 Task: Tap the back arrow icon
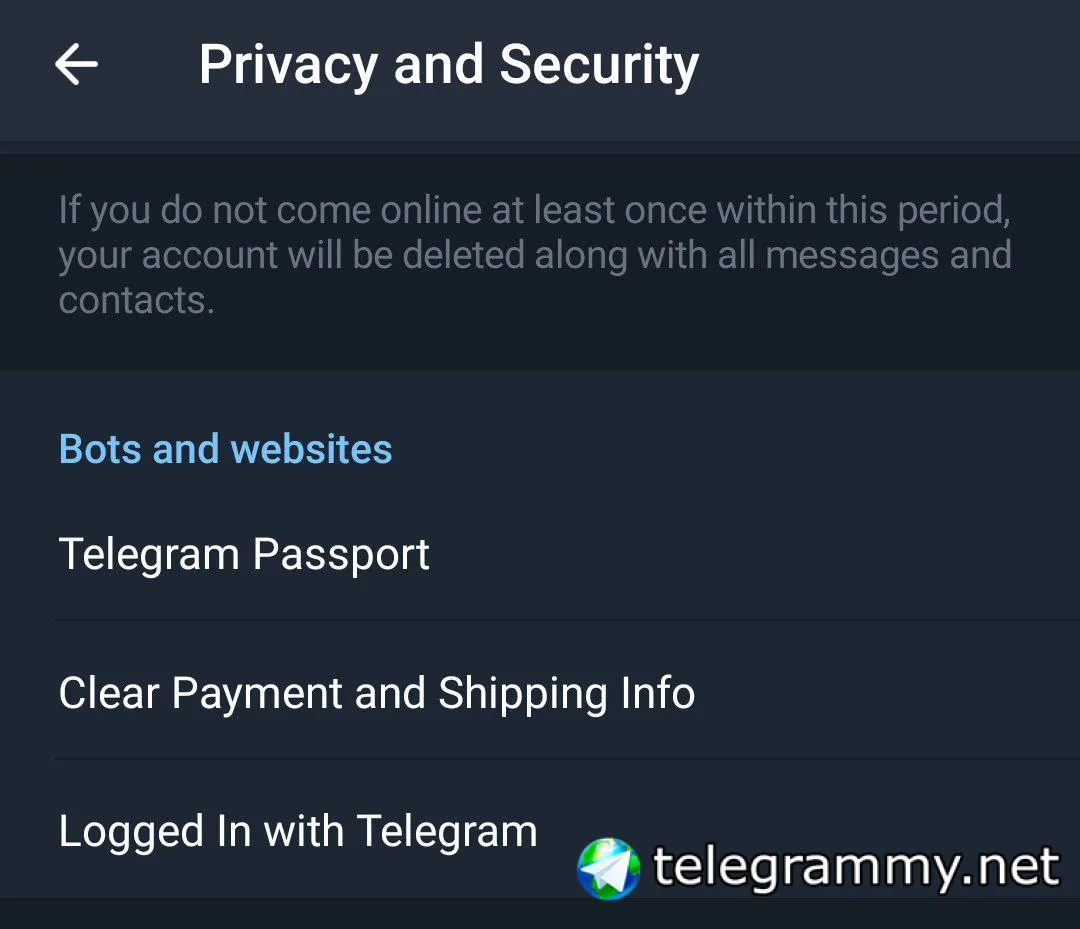(76, 66)
